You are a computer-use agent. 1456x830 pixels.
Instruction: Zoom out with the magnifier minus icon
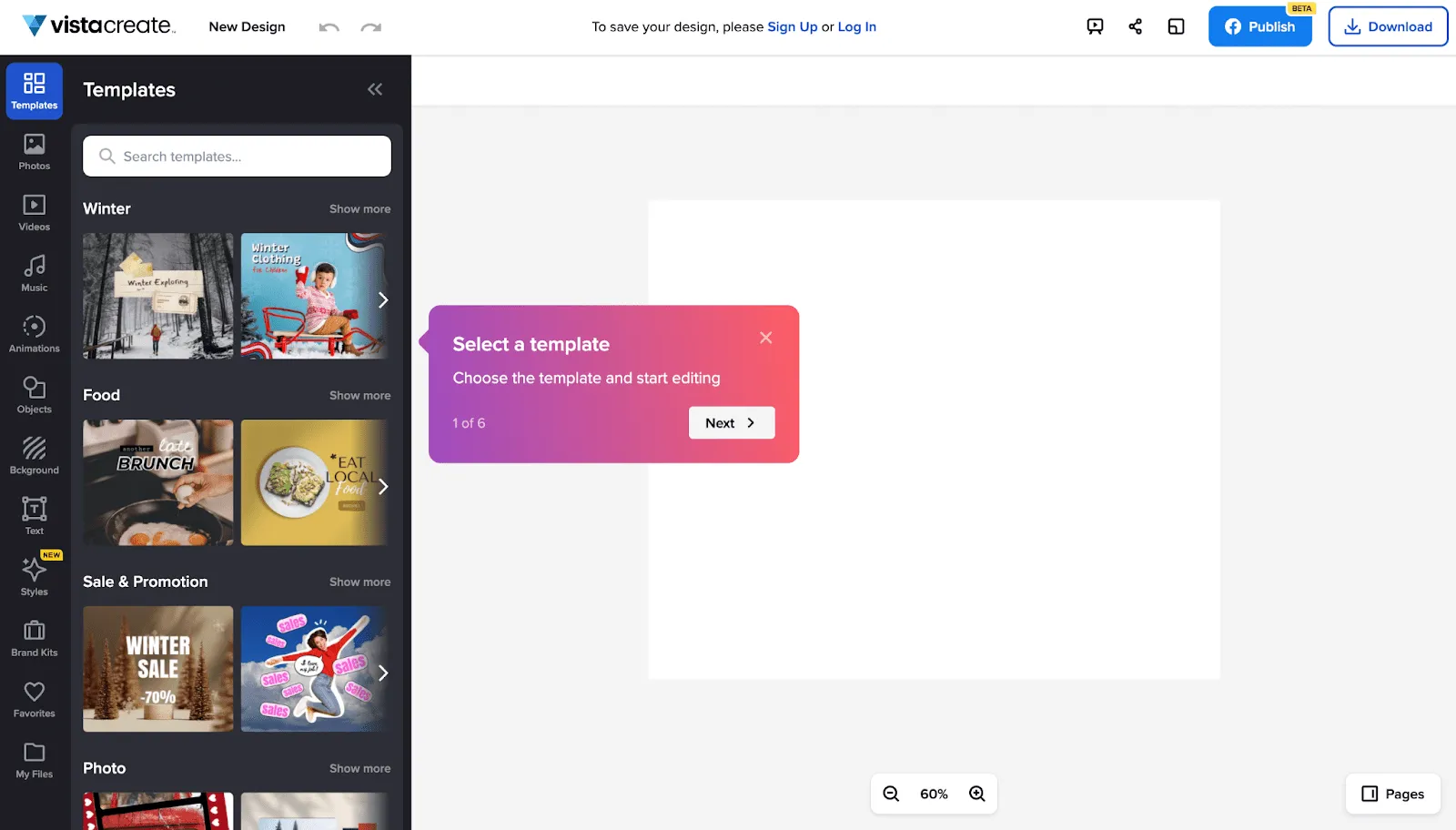point(891,794)
